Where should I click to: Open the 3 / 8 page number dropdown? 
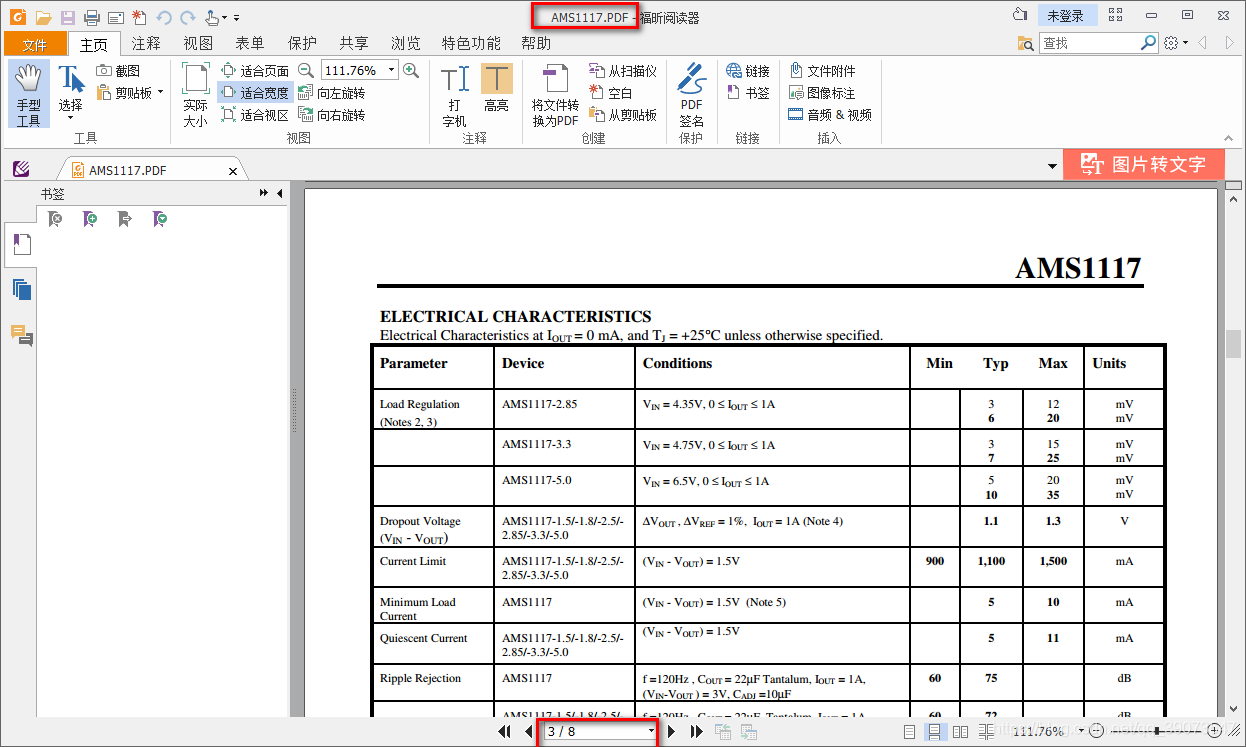652,732
